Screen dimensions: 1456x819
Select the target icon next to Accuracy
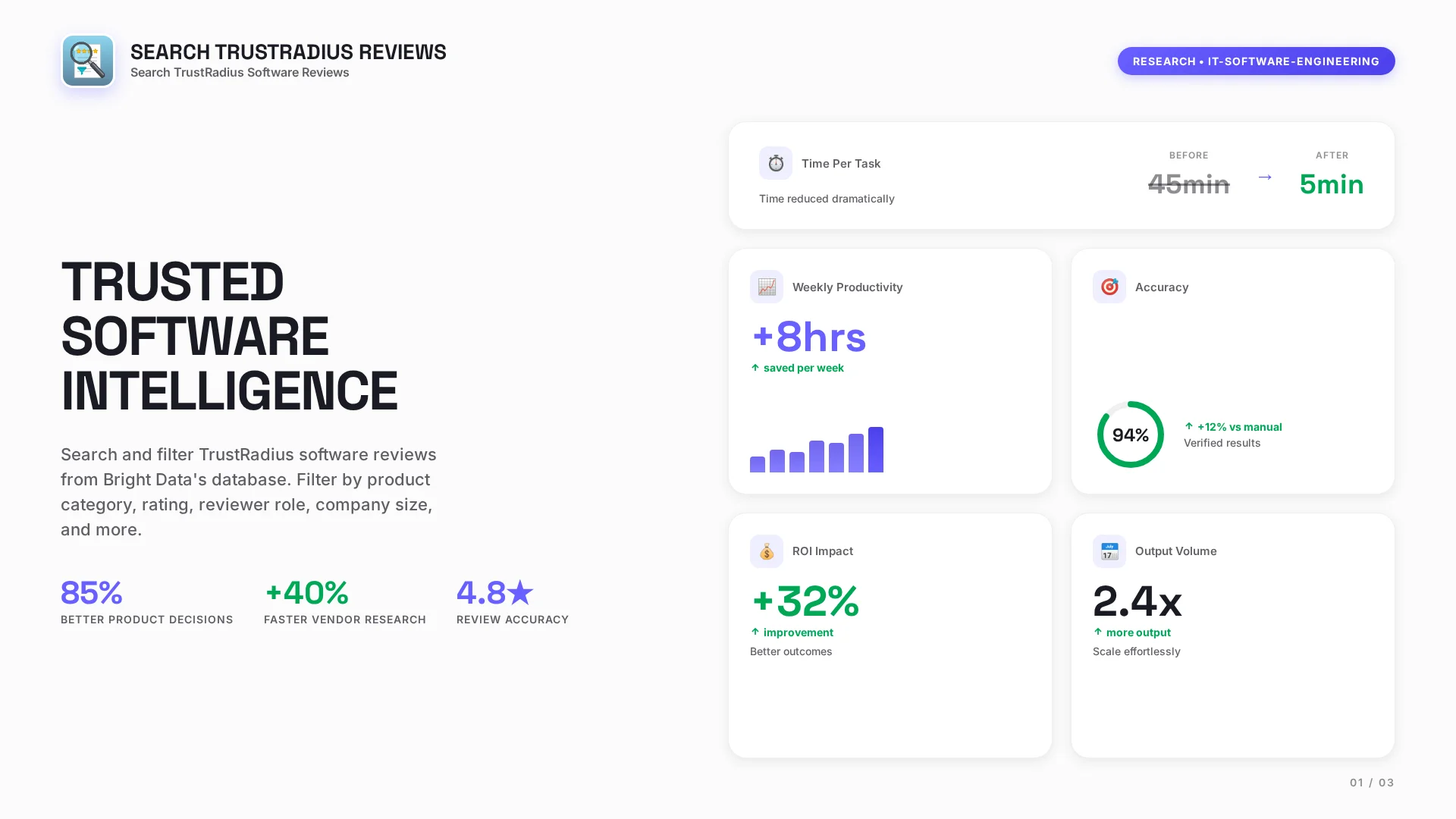tap(1109, 287)
